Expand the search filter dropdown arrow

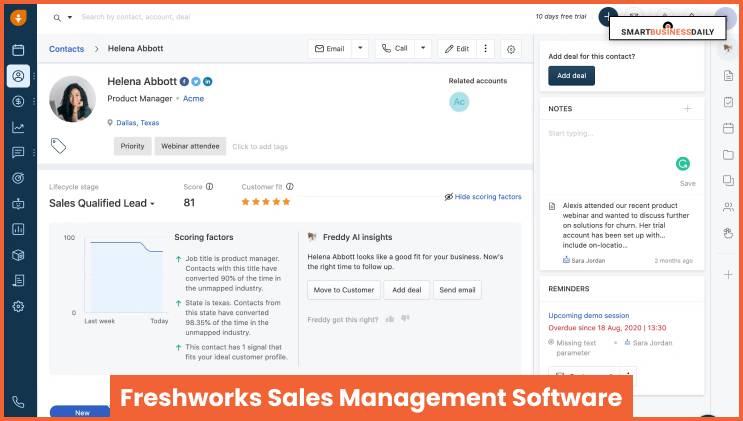point(70,18)
